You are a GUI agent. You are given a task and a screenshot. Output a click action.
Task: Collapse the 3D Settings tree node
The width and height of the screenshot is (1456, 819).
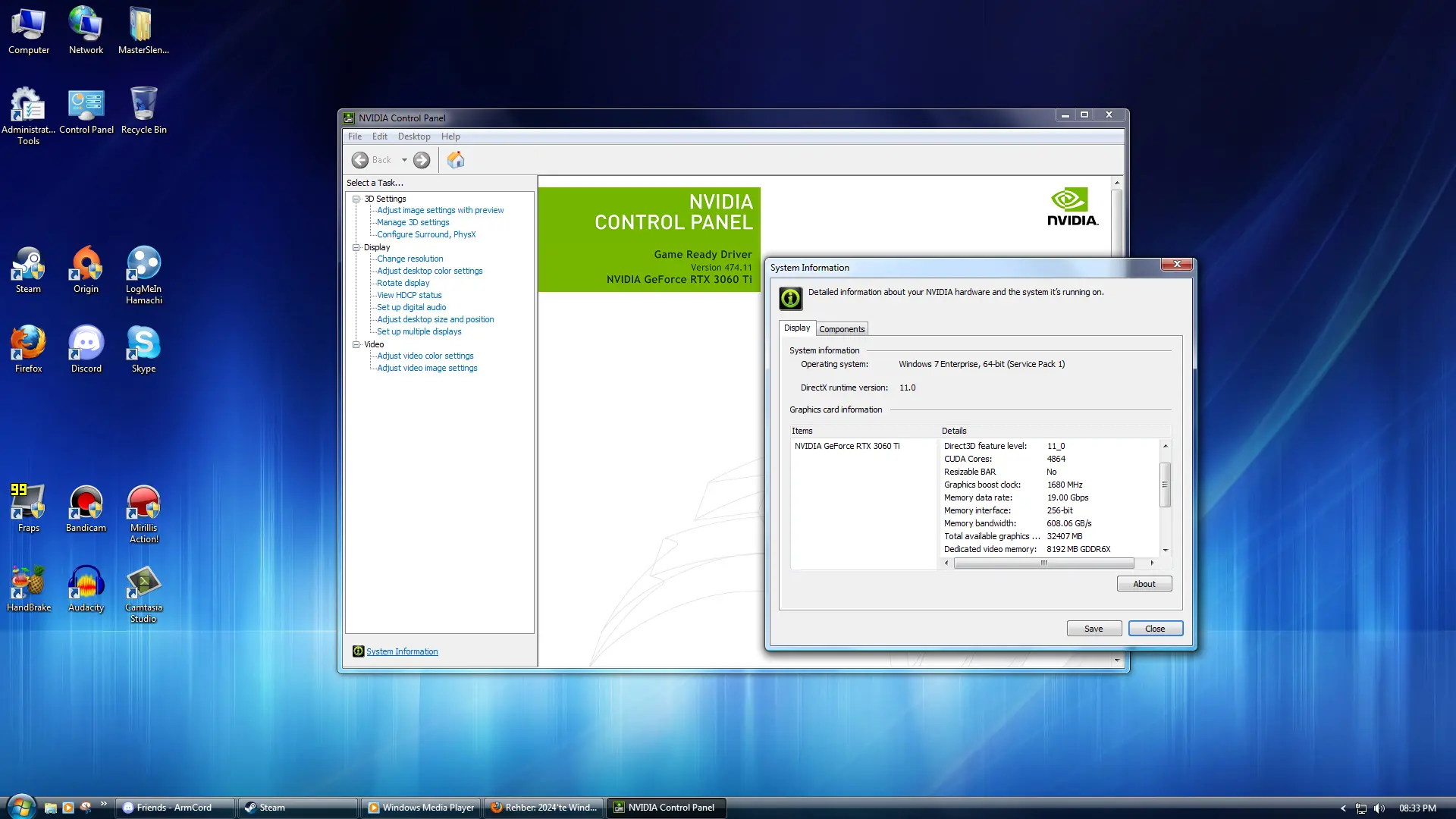click(x=356, y=199)
